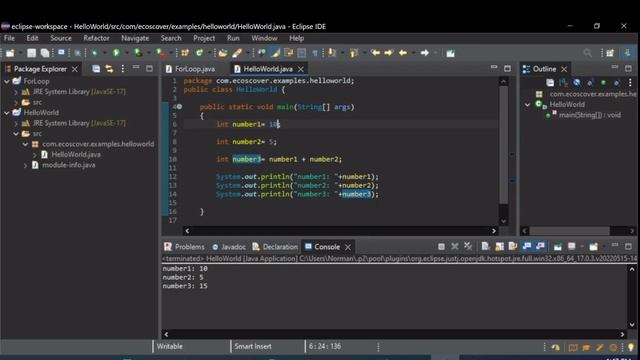Toggle Hide Static Members in Outline
640x360 pixels.
(590, 82)
